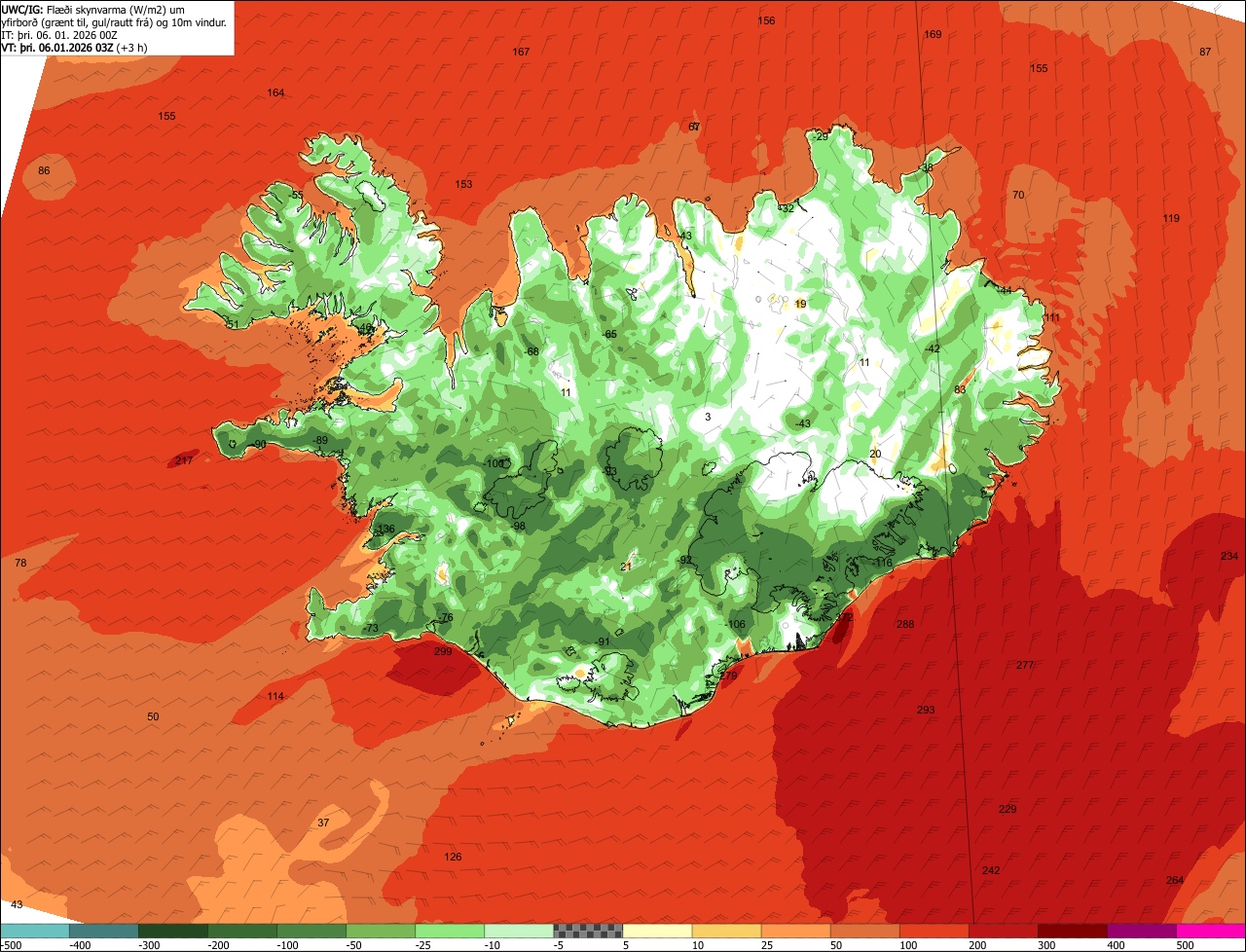
Task: Click the value 277 on the map
Action: coord(1025,665)
